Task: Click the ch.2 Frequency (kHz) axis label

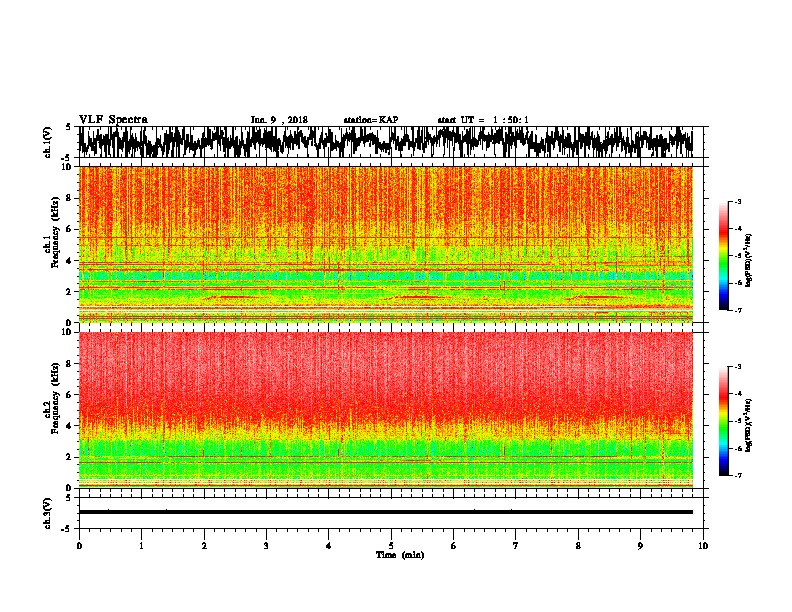Action: [53, 398]
